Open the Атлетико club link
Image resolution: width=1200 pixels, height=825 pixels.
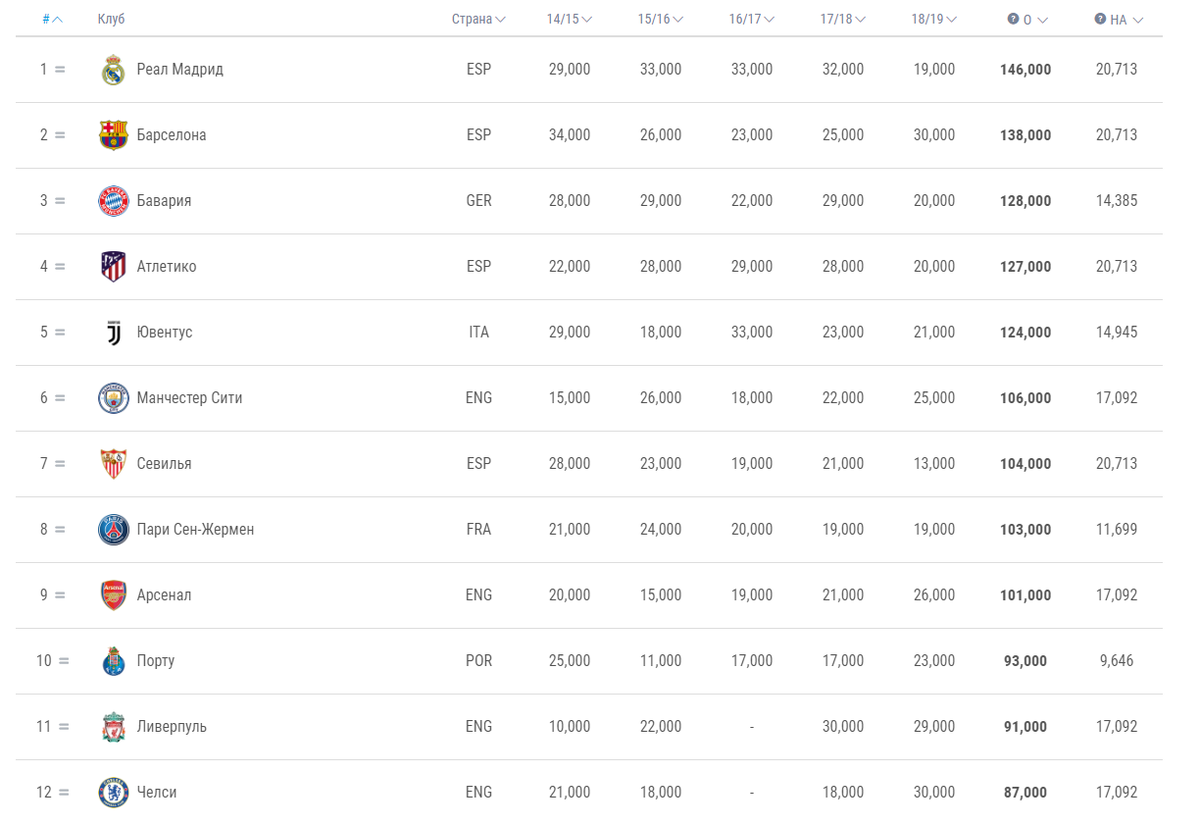tap(167, 267)
